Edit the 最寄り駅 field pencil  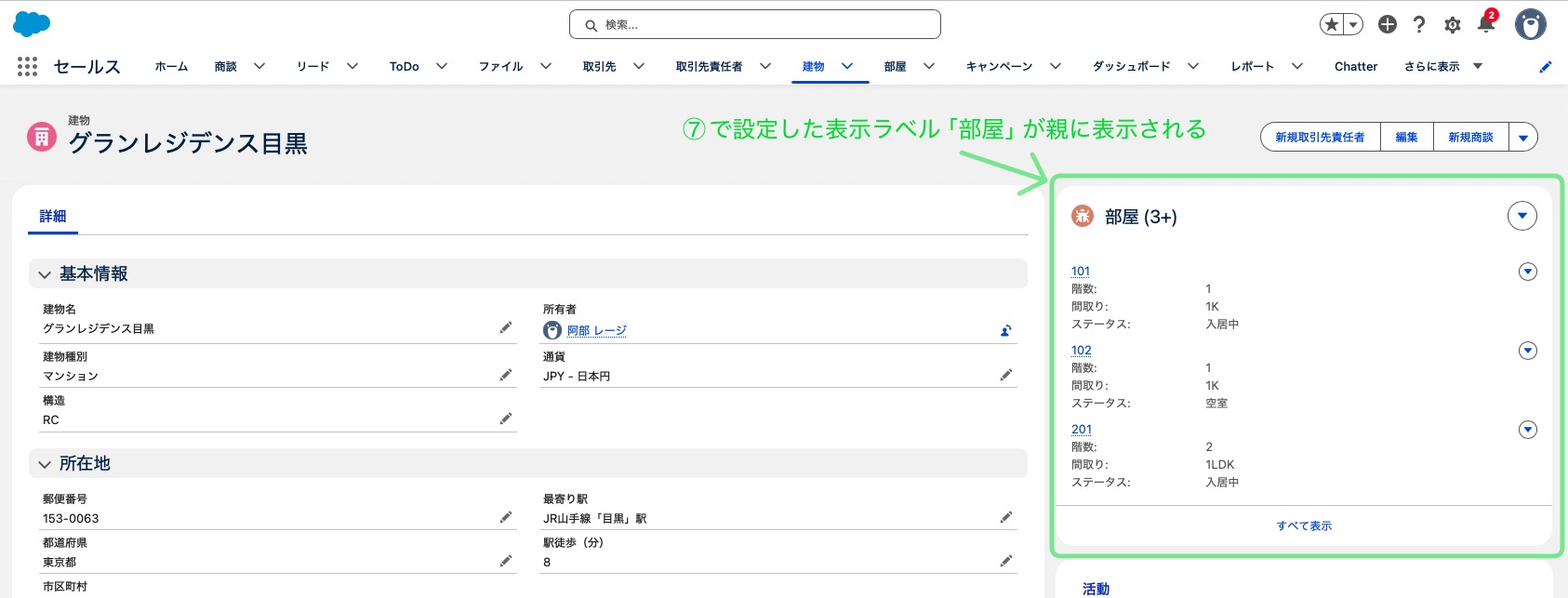click(1006, 517)
